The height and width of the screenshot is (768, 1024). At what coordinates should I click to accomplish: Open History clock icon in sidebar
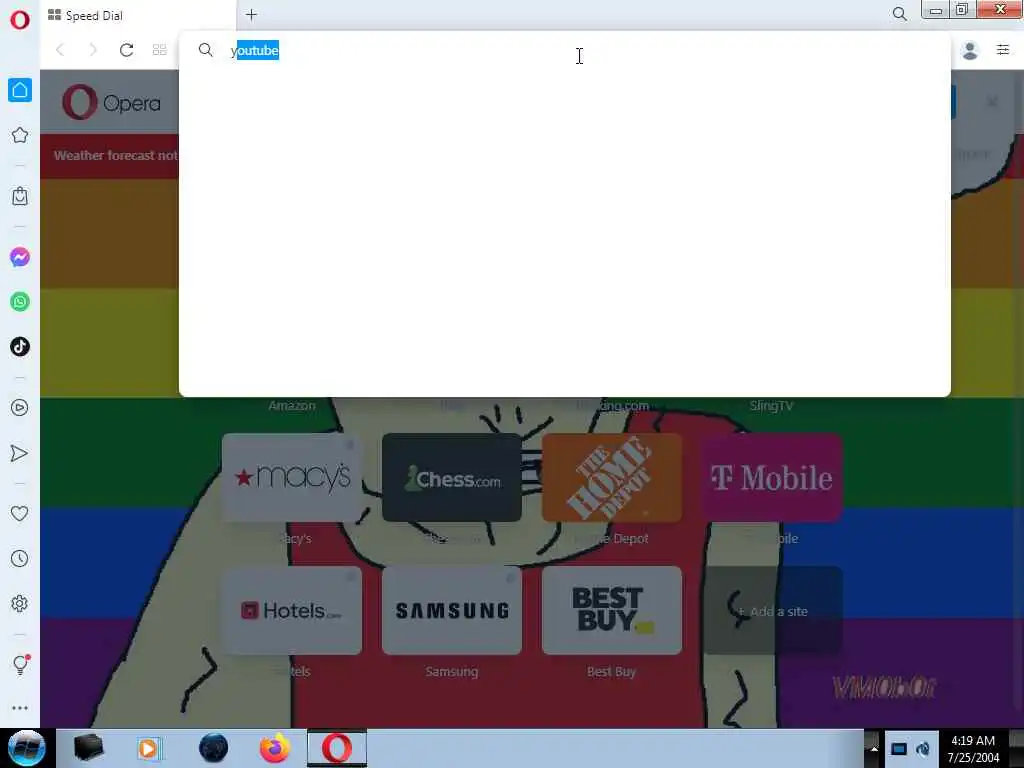[20, 558]
